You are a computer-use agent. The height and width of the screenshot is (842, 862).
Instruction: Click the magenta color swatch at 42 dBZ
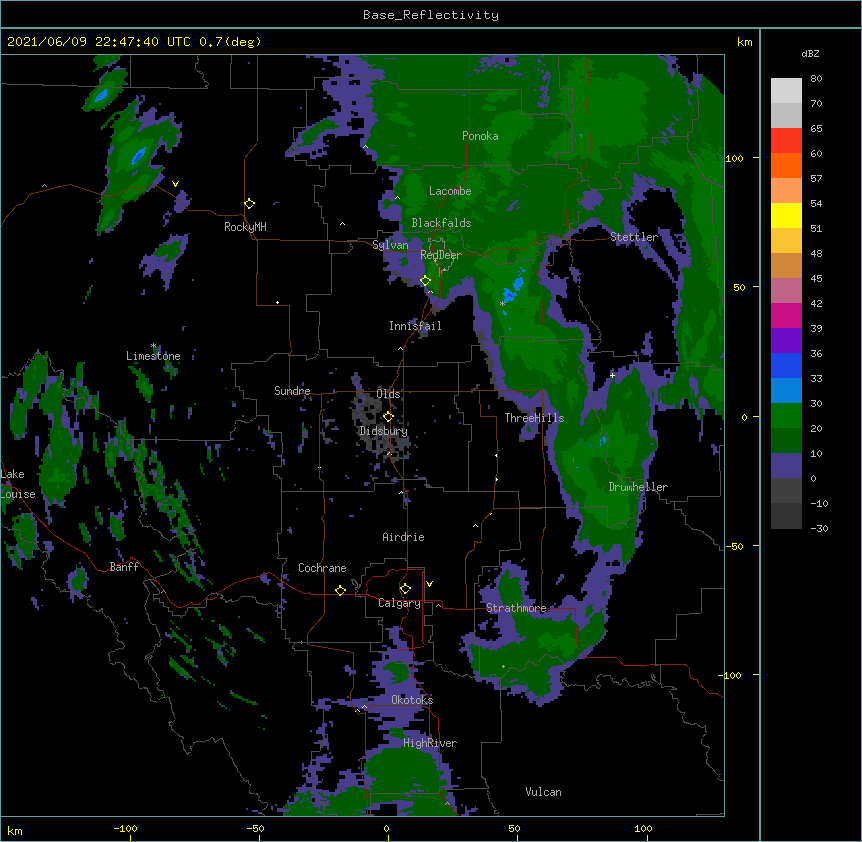point(786,315)
